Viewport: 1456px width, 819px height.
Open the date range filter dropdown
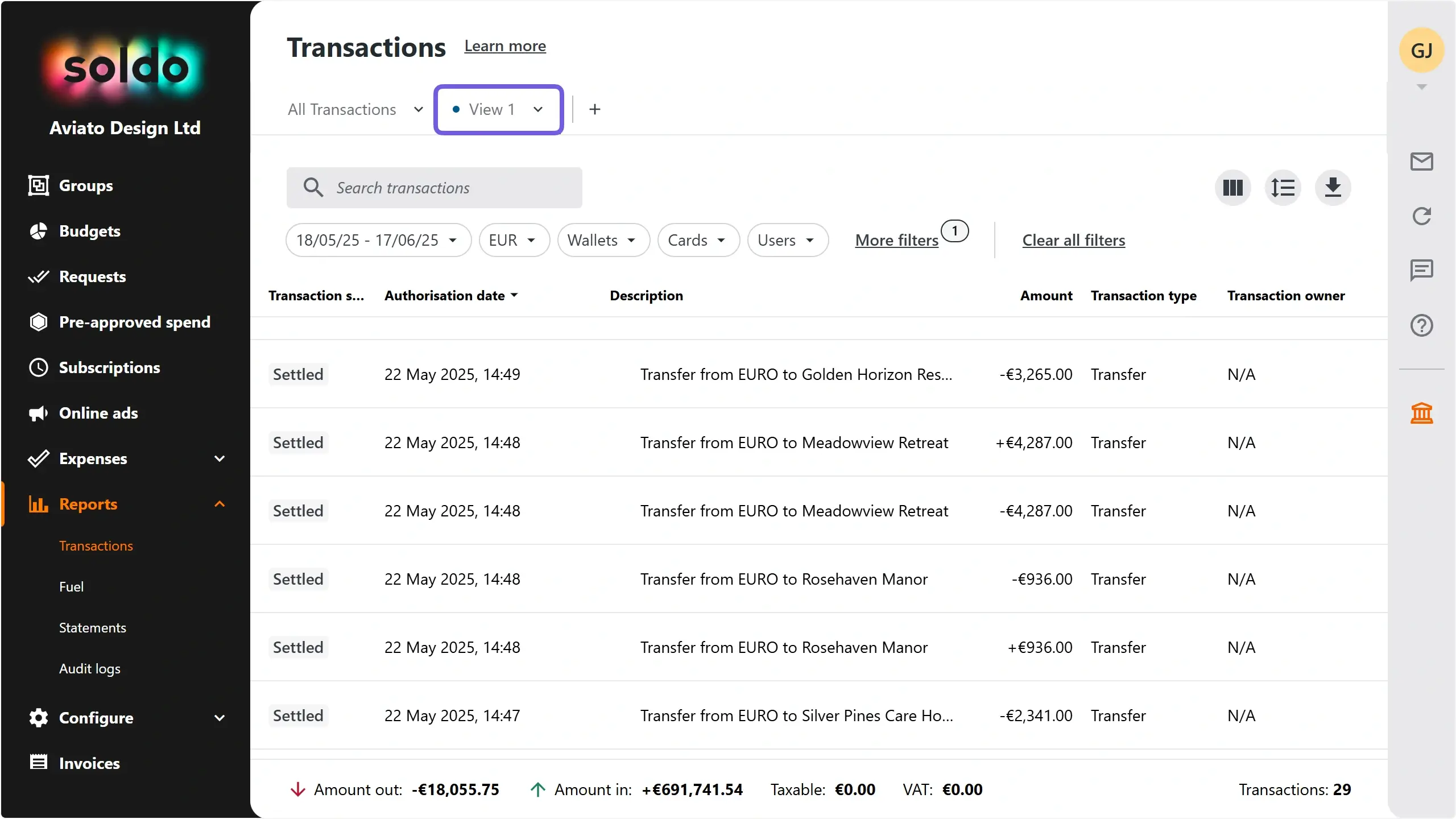(x=378, y=240)
